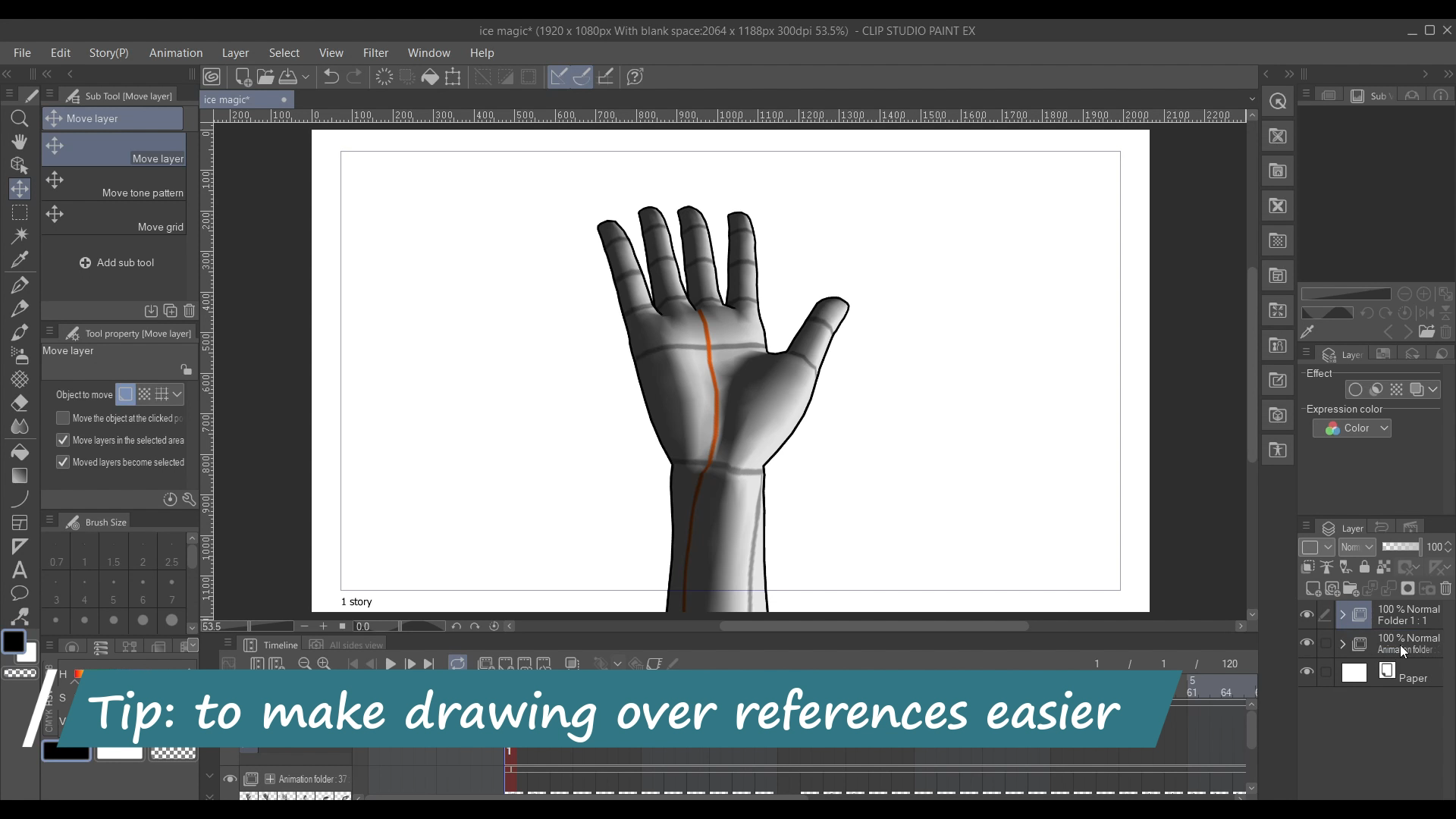Choose the Move tone pattern sub tool
This screenshot has height=819, width=1456.
114,186
